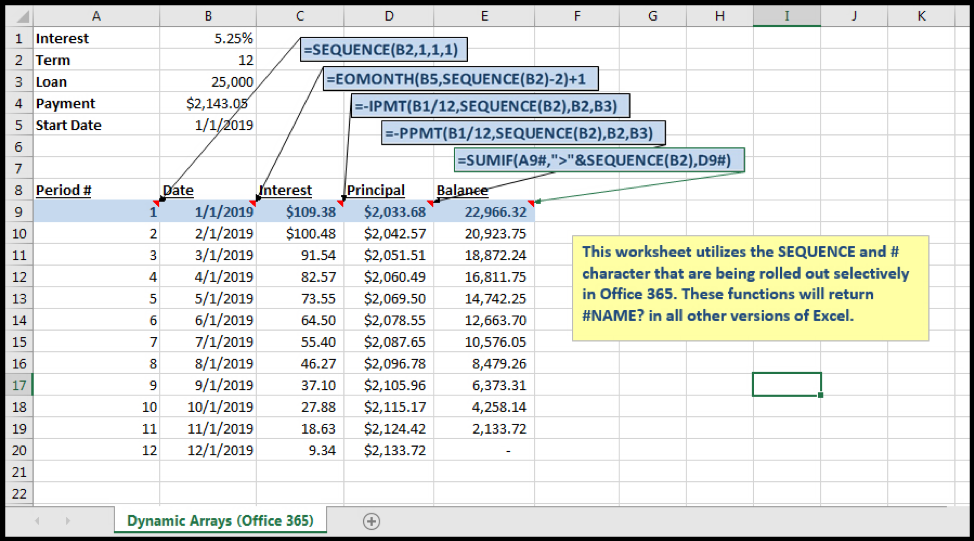This screenshot has width=974, height=541.
Task: Select Loan amount 25,000 cell
Action: [208, 81]
